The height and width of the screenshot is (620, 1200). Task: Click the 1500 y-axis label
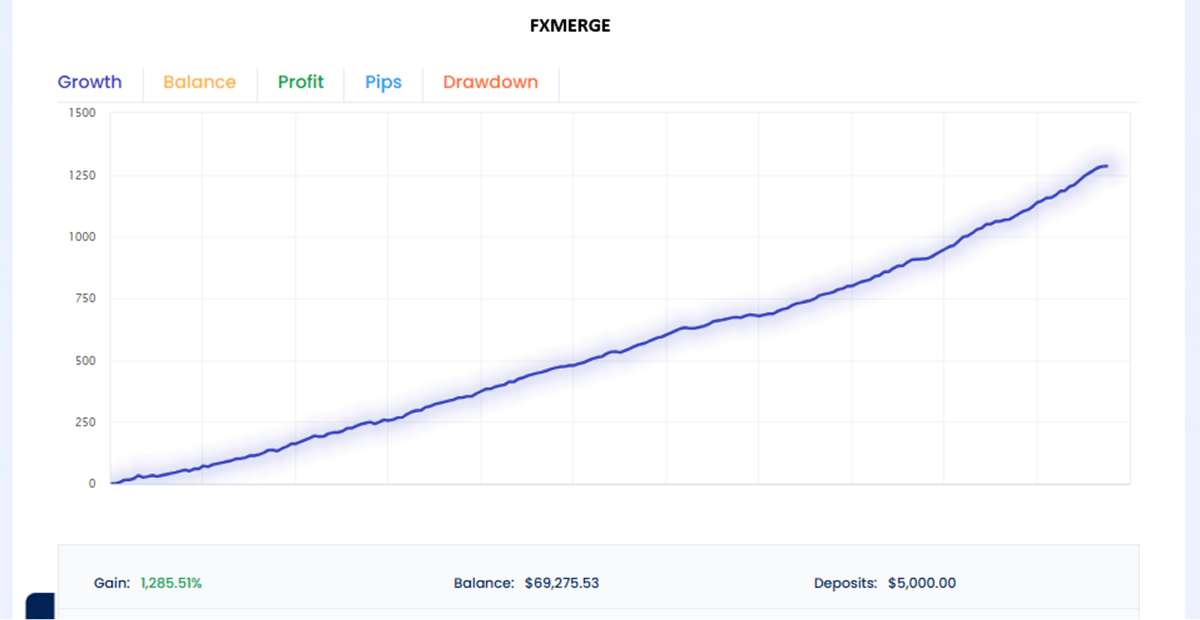click(83, 113)
